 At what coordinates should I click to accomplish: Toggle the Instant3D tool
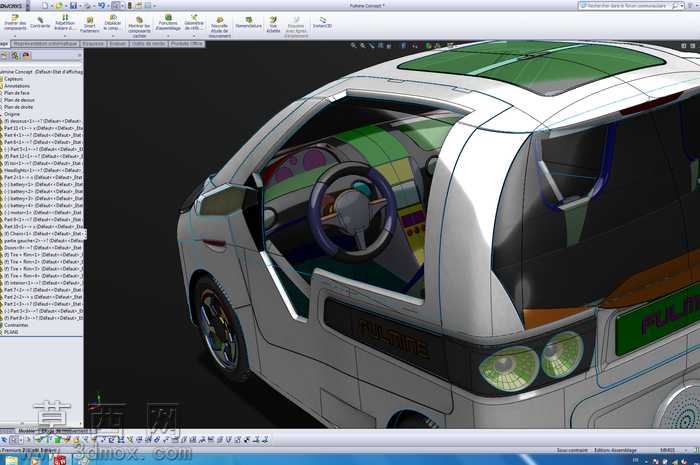(x=322, y=23)
